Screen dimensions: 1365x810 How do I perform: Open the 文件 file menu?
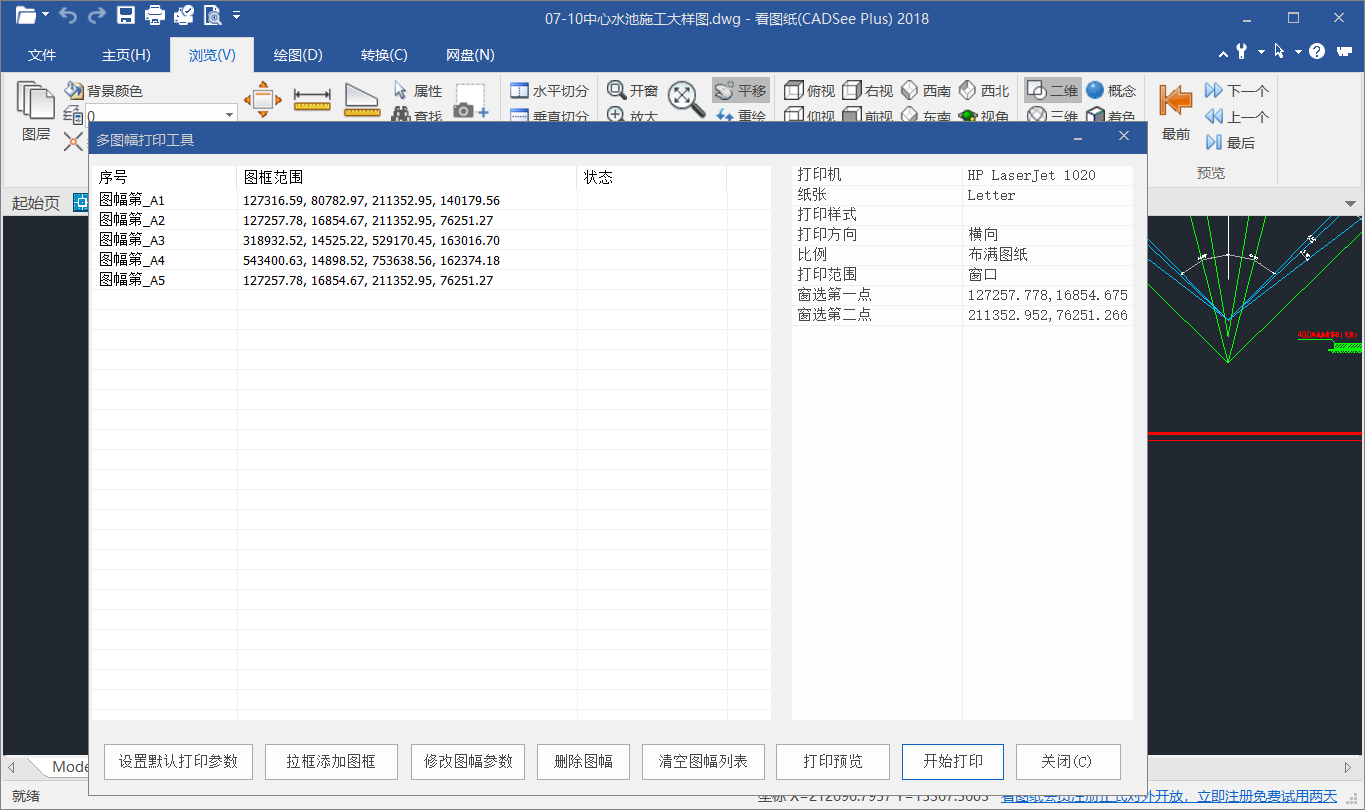42,55
